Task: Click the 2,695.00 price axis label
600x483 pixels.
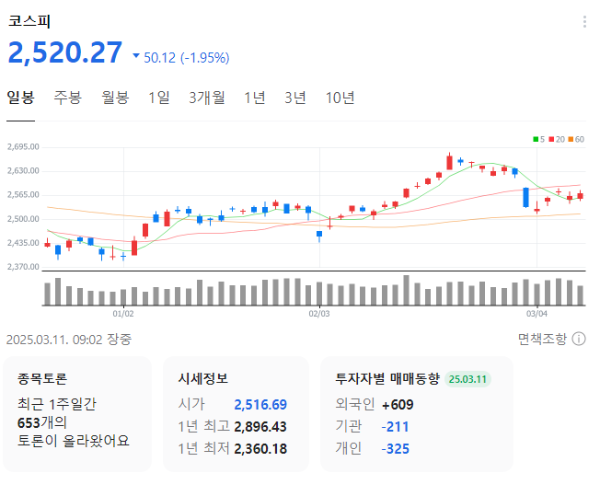Action: tap(23, 147)
